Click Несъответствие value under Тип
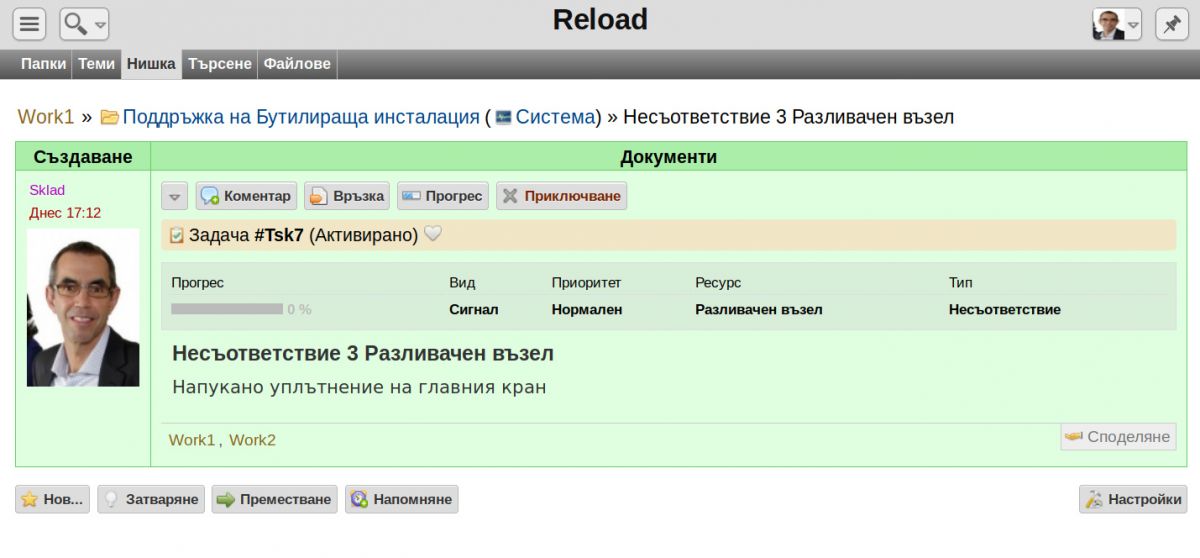1200x558 pixels. click(1005, 310)
